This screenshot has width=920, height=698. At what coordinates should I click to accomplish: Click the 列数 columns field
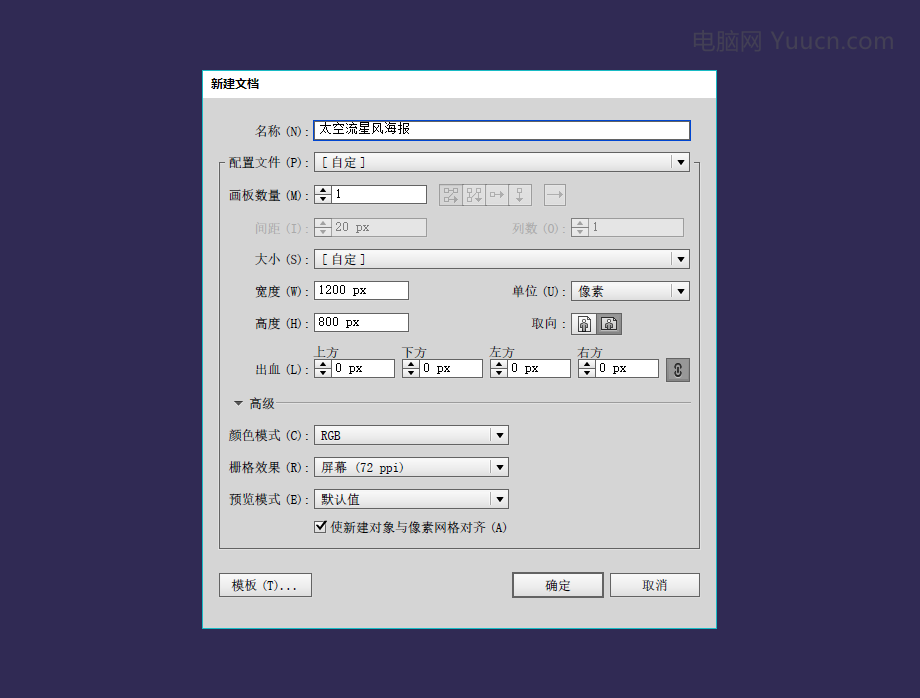636,228
